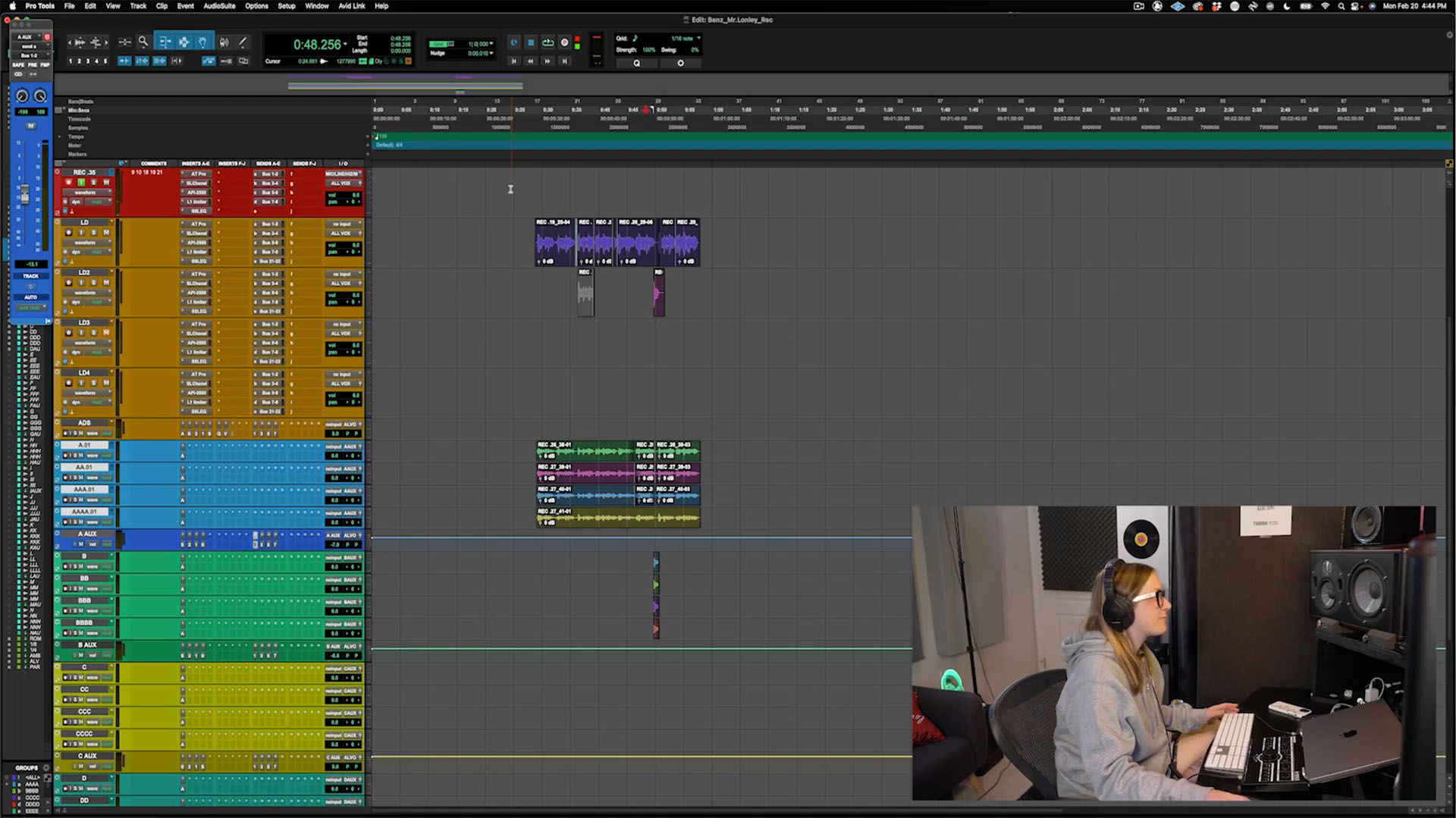This screenshot has width=1456, height=818.
Task: Open LD track output ALL VOX selector
Action: click(x=344, y=233)
